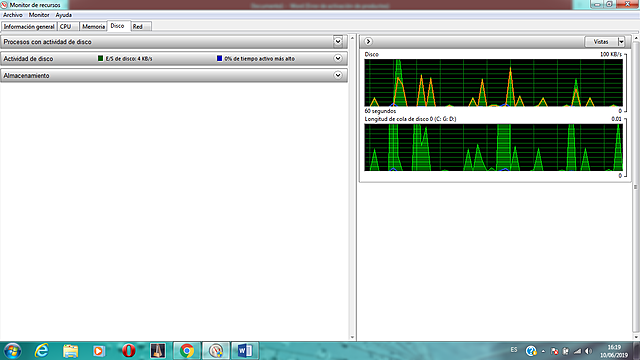The height and width of the screenshot is (360, 640).
Task: Switch to the Memoria tab
Action: click(93, 27)
